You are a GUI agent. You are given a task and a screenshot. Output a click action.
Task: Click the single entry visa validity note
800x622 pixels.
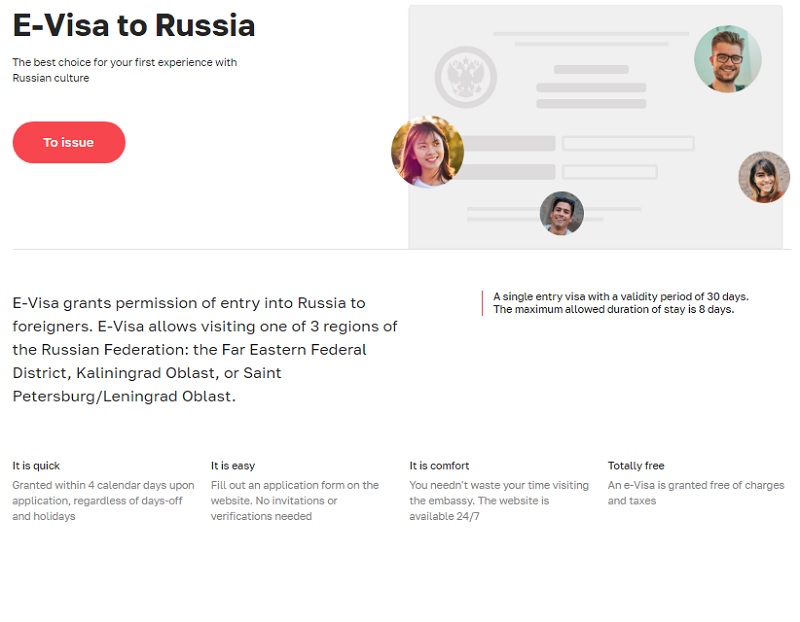620,297
